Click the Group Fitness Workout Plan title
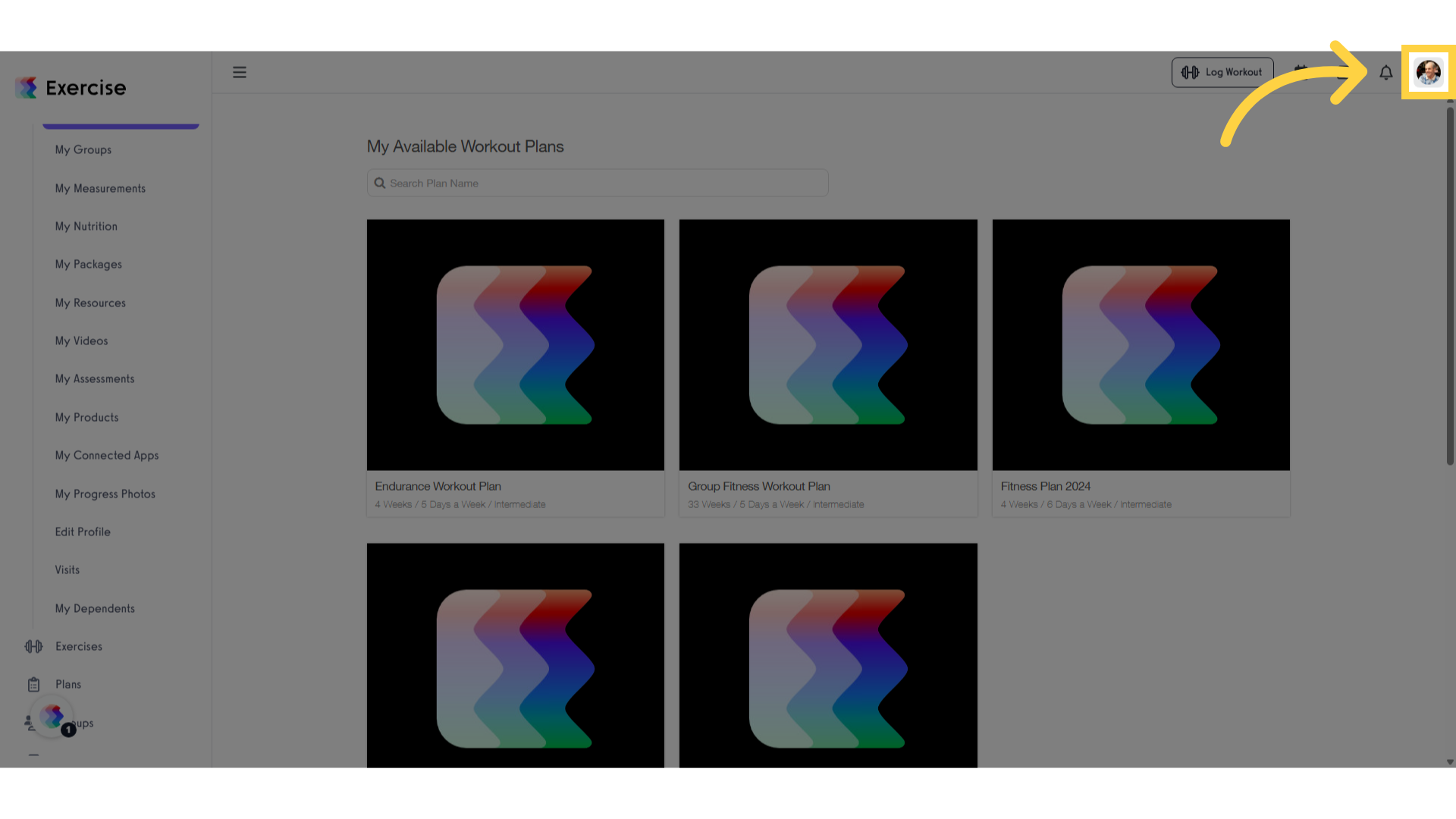 click(759, 486)
